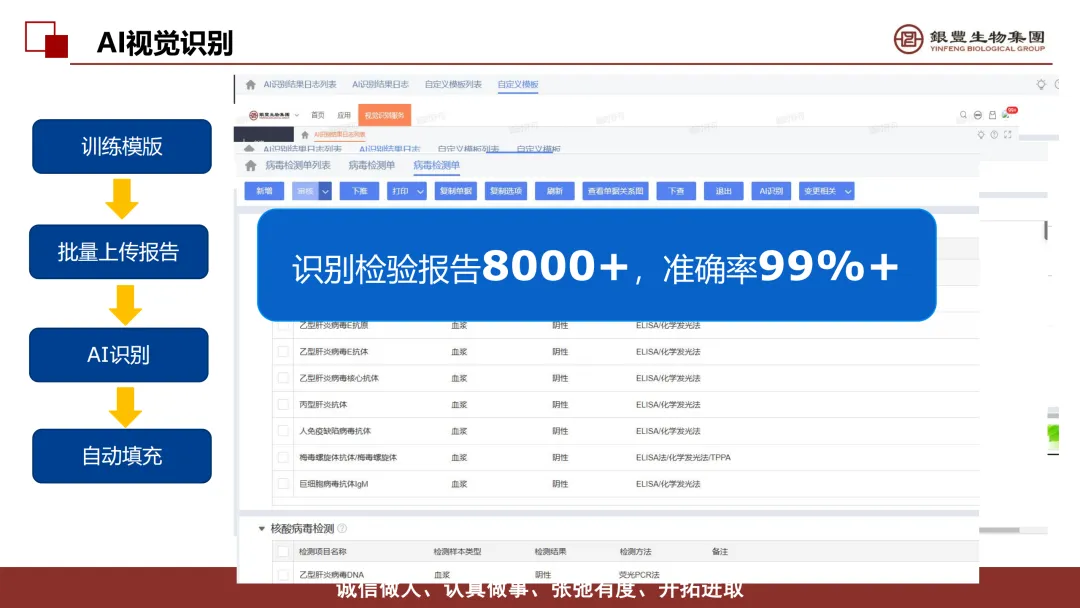Image resolution: width=1080 pixels, height=608 pixels.
Task: Click the 复制选项 button
Action: pos(506,191)
